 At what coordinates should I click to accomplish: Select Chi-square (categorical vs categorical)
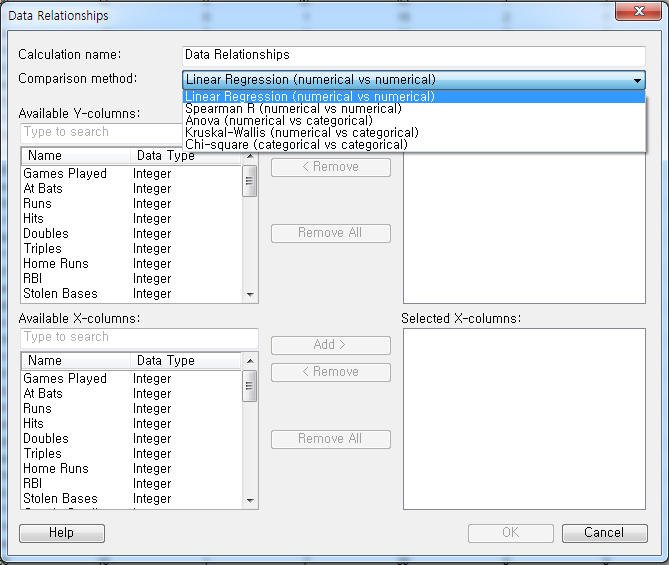point(414,145)
